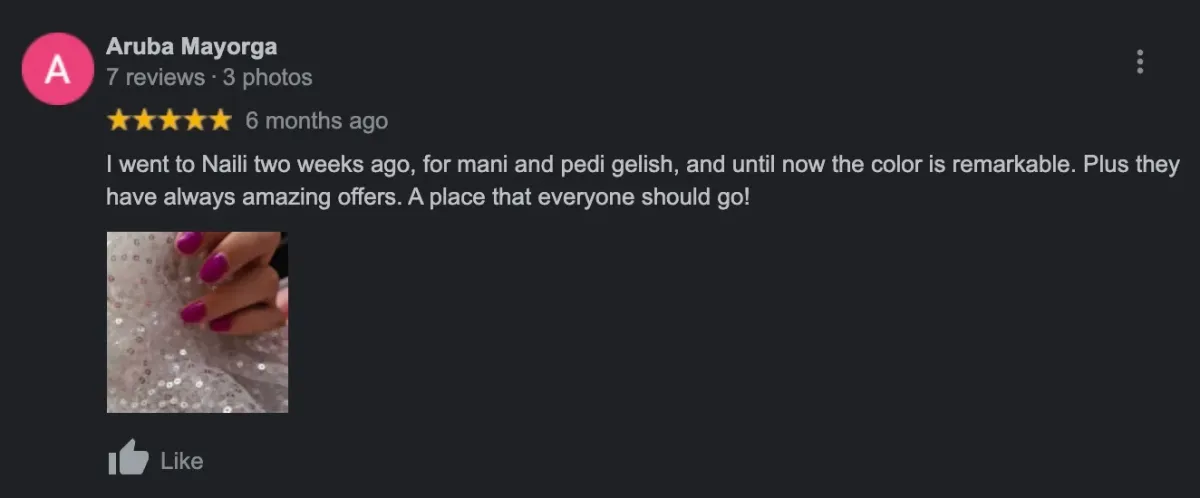Click the fourth star in the rating

click(194, 121)
